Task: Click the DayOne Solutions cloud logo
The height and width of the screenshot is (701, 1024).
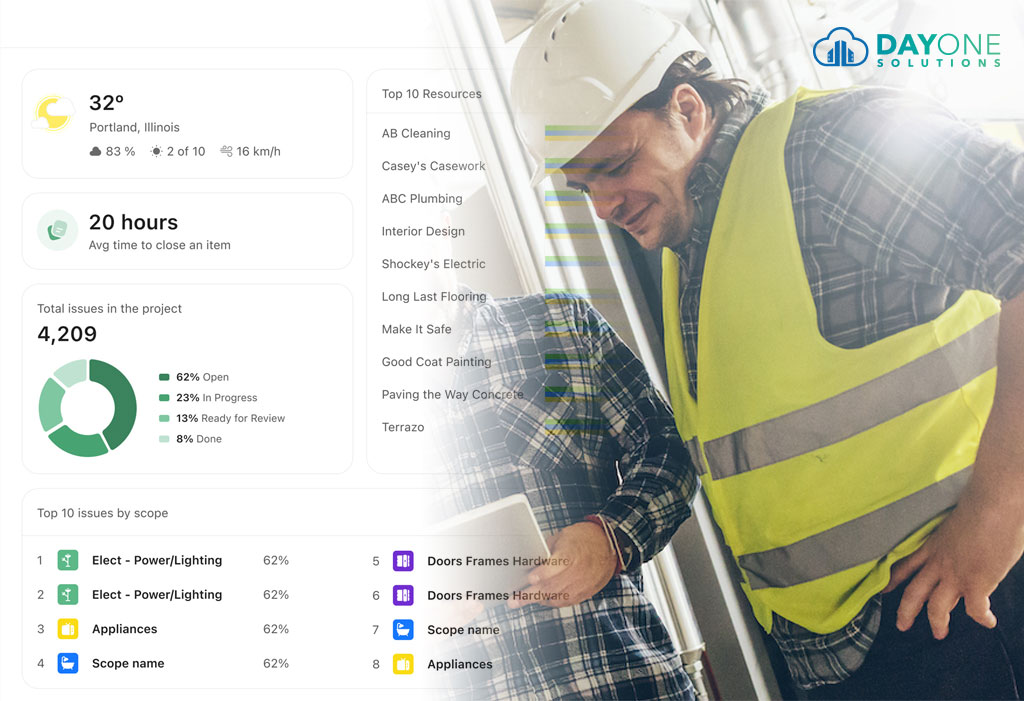Action: 840,47
